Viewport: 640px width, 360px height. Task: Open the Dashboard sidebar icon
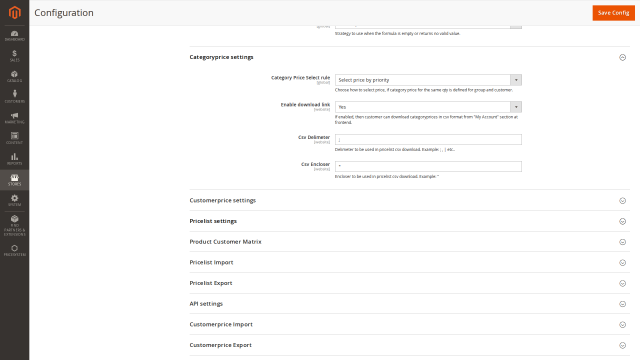[15, 36]
